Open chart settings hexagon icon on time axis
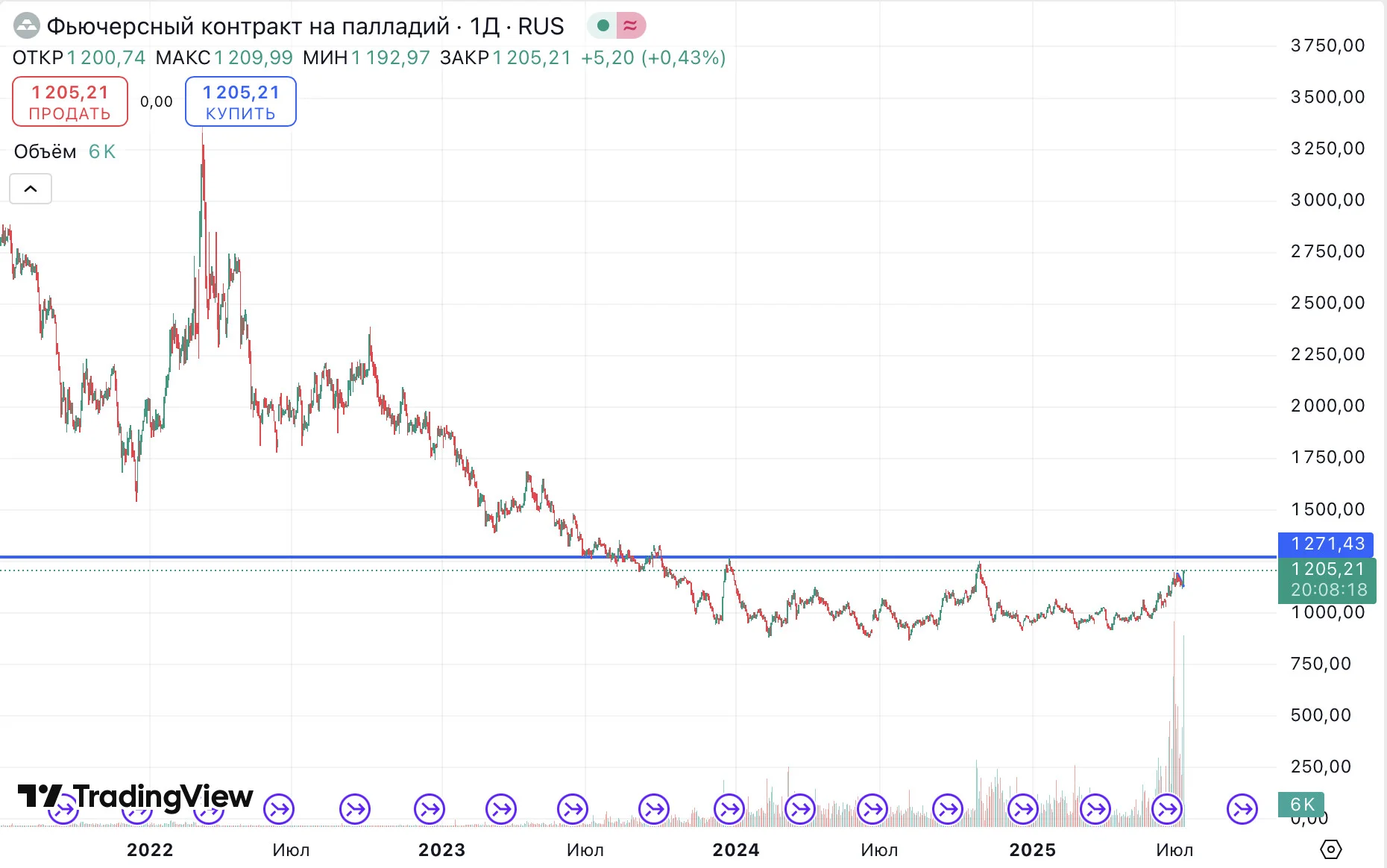 point(1330,849)
